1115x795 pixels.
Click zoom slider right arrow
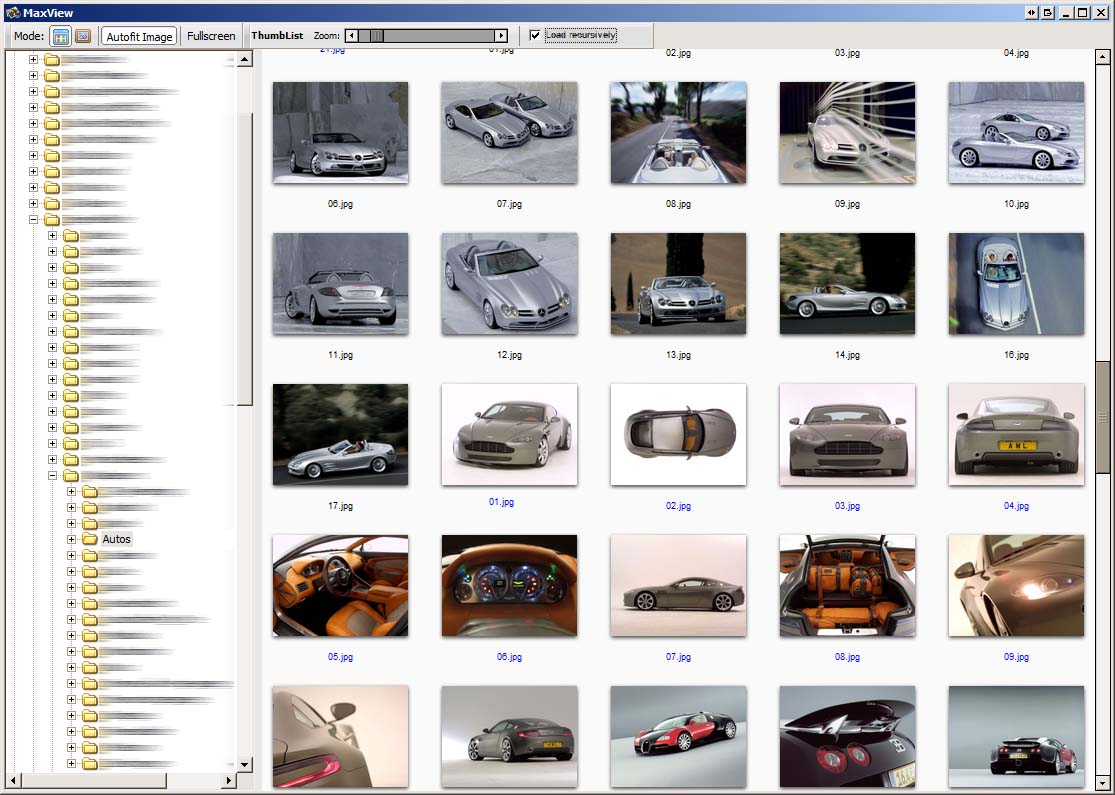(501, 36)
